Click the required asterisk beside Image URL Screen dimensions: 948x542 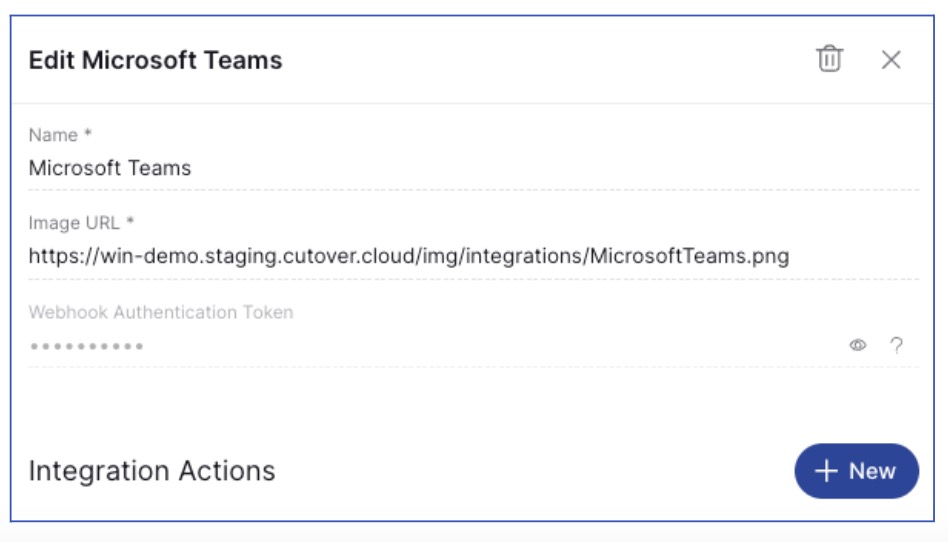click(130, 222)
